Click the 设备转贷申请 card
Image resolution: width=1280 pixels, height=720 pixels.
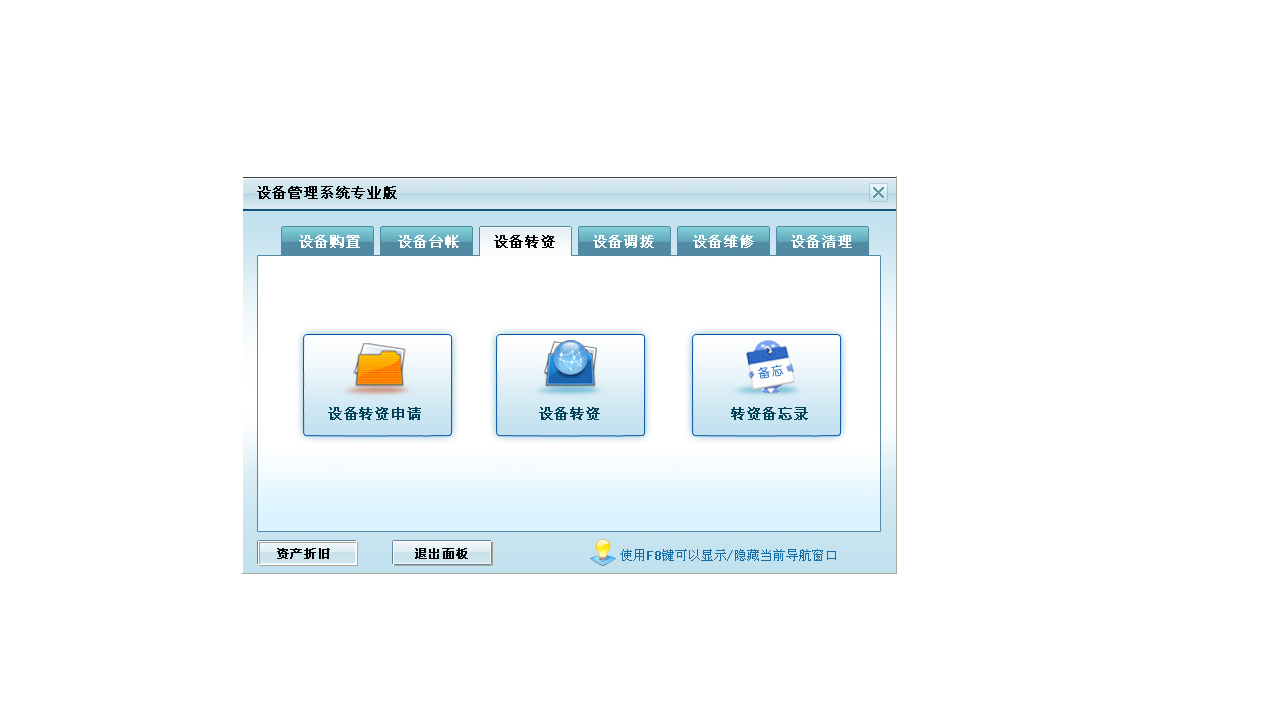tap(377, 385)
